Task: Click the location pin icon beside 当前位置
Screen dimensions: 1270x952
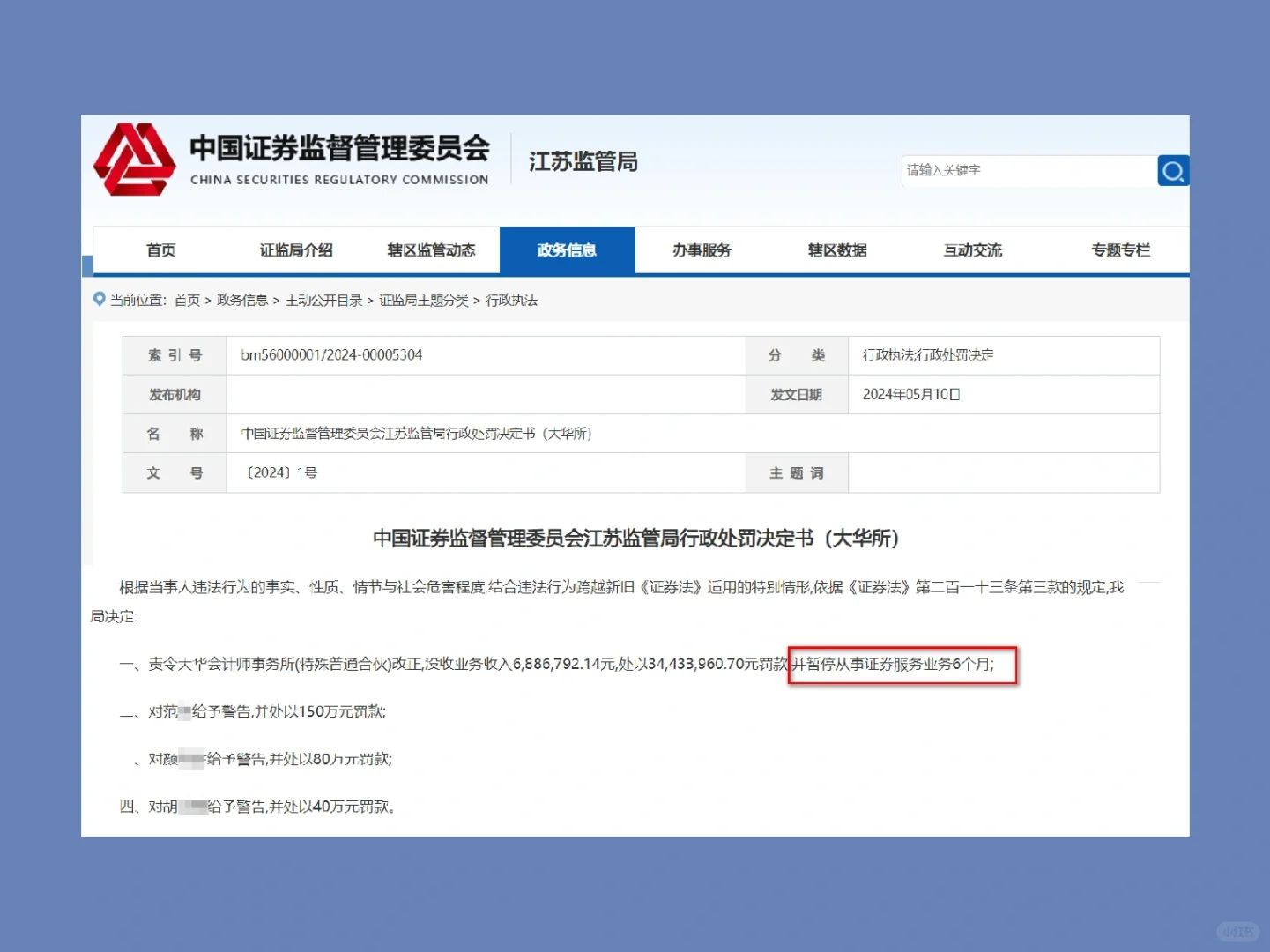Action: (100, 299)
